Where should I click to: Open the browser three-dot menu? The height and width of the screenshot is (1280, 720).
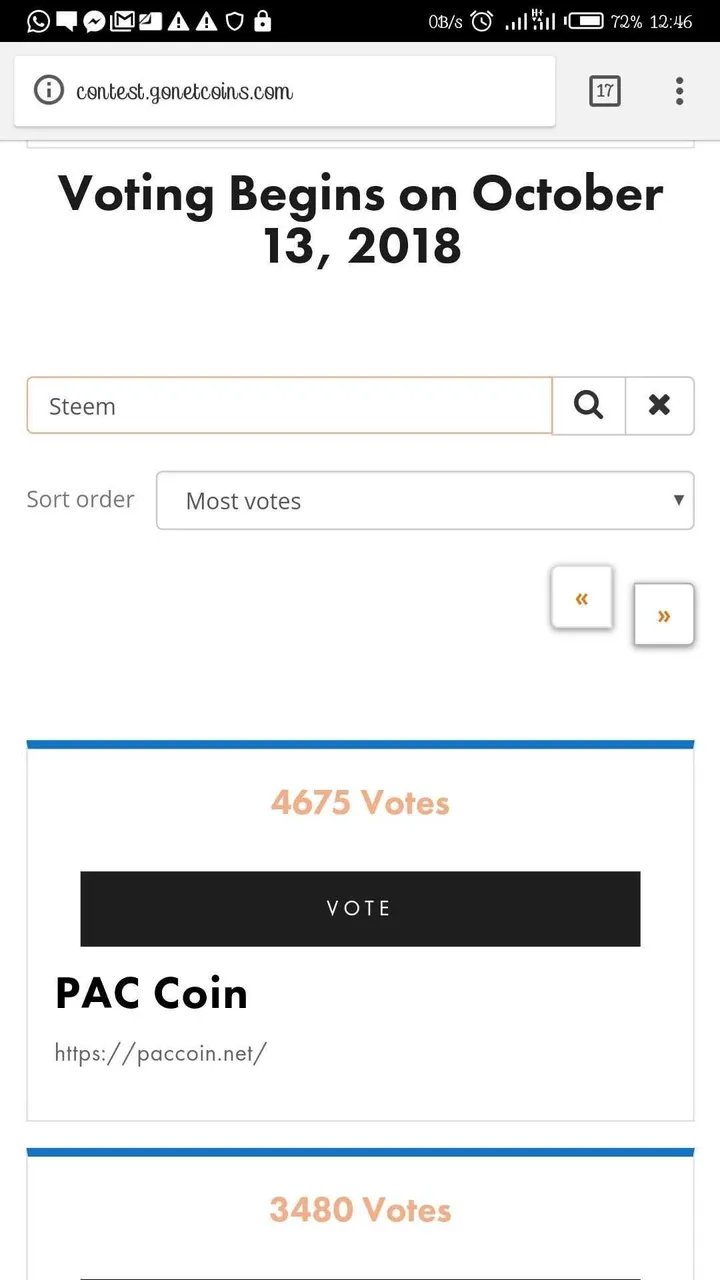pos(679,91)
